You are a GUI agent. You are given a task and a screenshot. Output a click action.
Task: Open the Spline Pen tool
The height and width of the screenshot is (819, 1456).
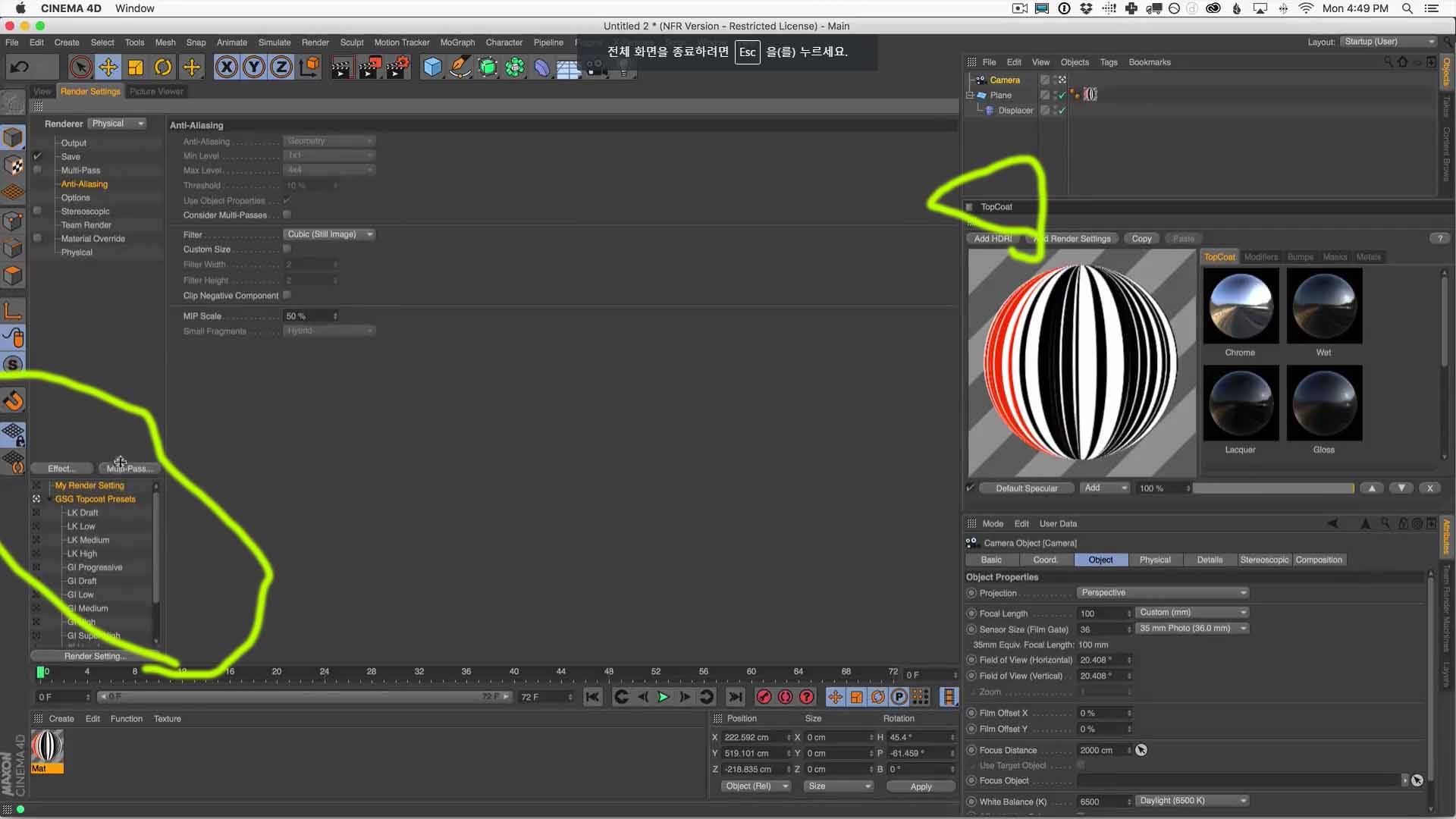(460, 67)
